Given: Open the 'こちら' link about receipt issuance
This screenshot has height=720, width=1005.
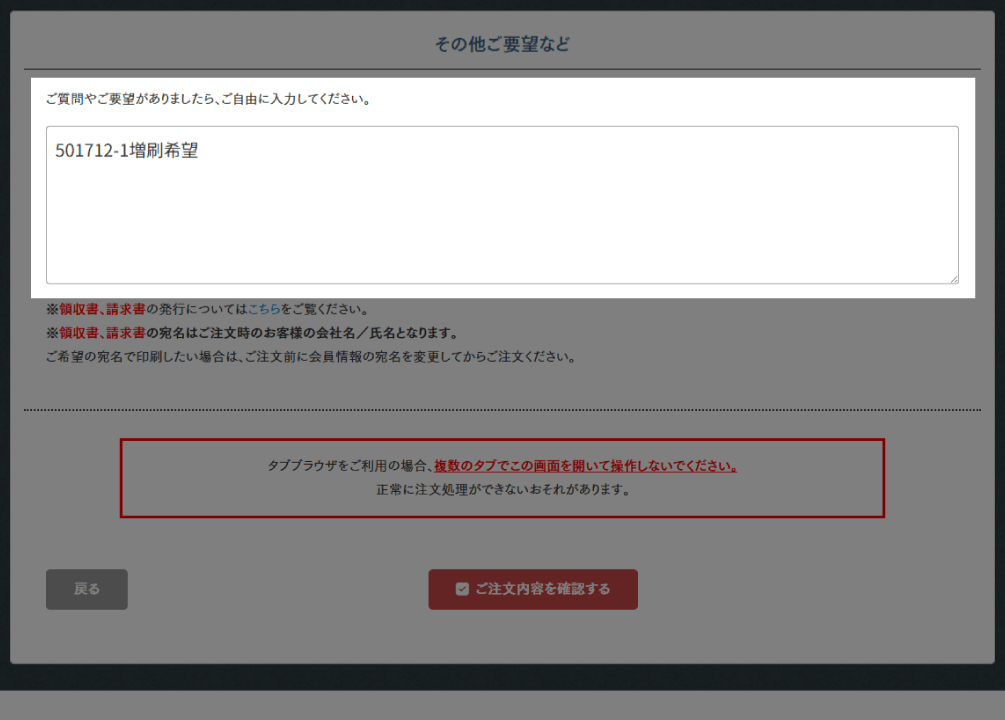Looking at the screenshot, I should (x=264, y=309).
